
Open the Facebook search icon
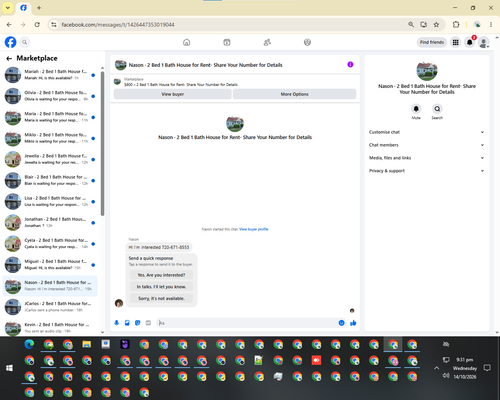point(25,42)
